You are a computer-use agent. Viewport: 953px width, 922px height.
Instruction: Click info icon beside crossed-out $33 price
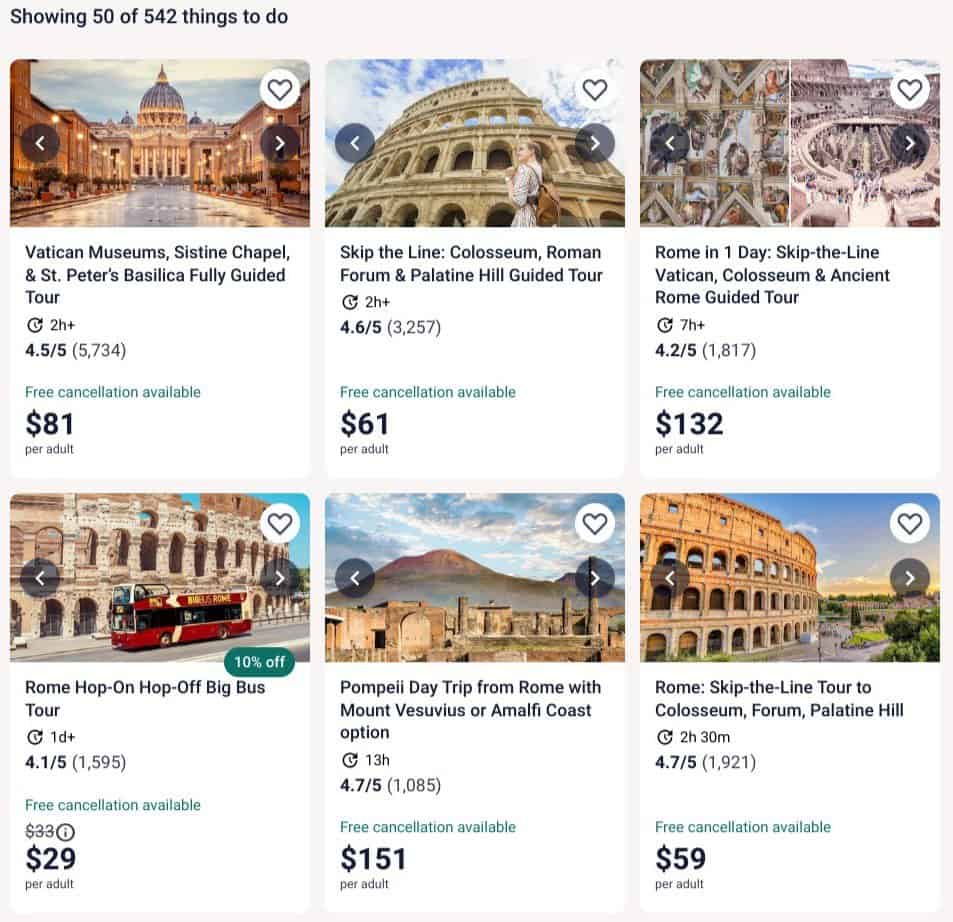pyautogui.click(x=66, y=831)
